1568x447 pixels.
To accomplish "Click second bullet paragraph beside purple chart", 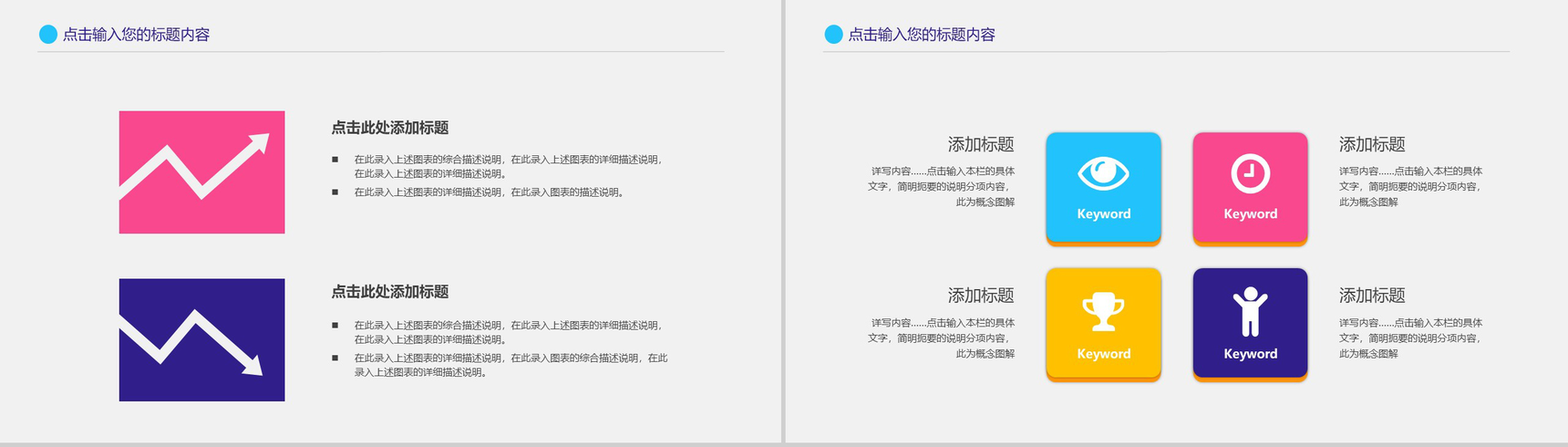I will tap(511, 365).
